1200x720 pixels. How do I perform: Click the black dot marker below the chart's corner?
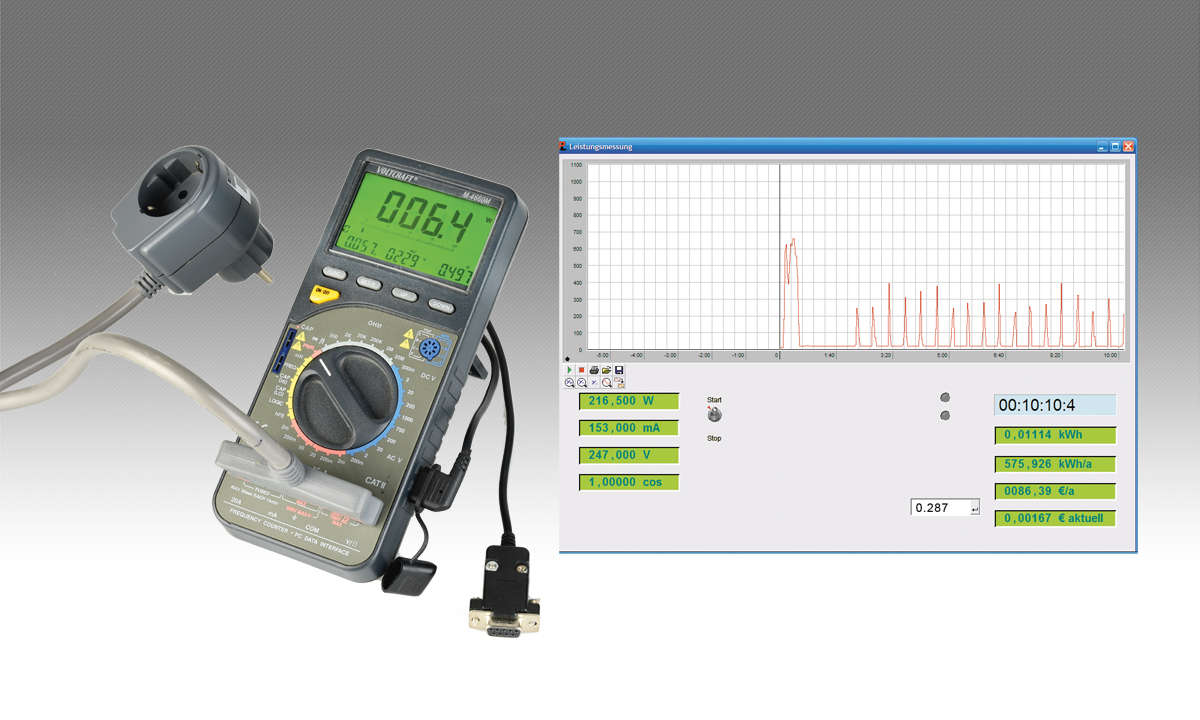(x=568, y=357)
